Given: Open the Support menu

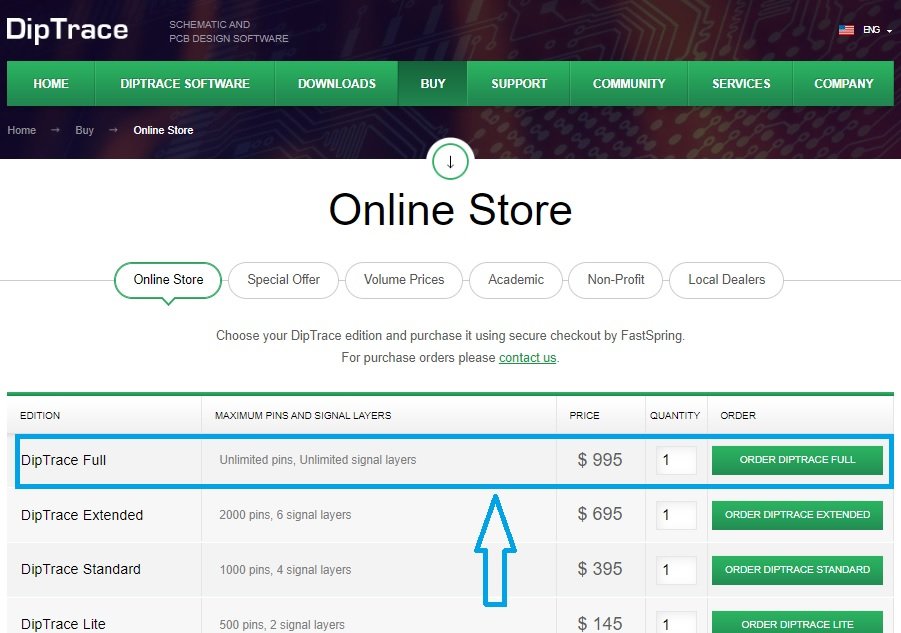Looking at the screenshot, I should tap(519, 84).
